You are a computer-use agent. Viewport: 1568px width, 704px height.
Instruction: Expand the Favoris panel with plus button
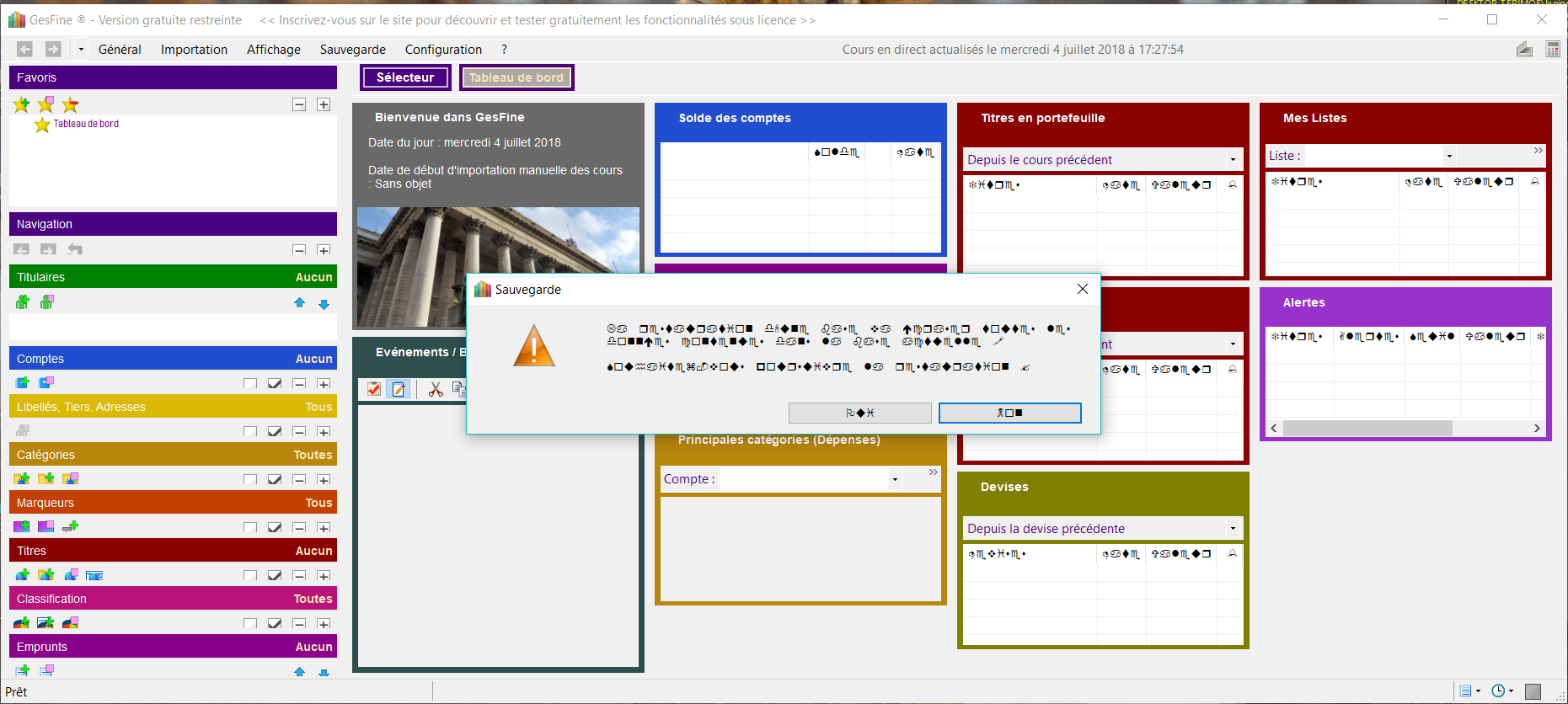point(324,104)
